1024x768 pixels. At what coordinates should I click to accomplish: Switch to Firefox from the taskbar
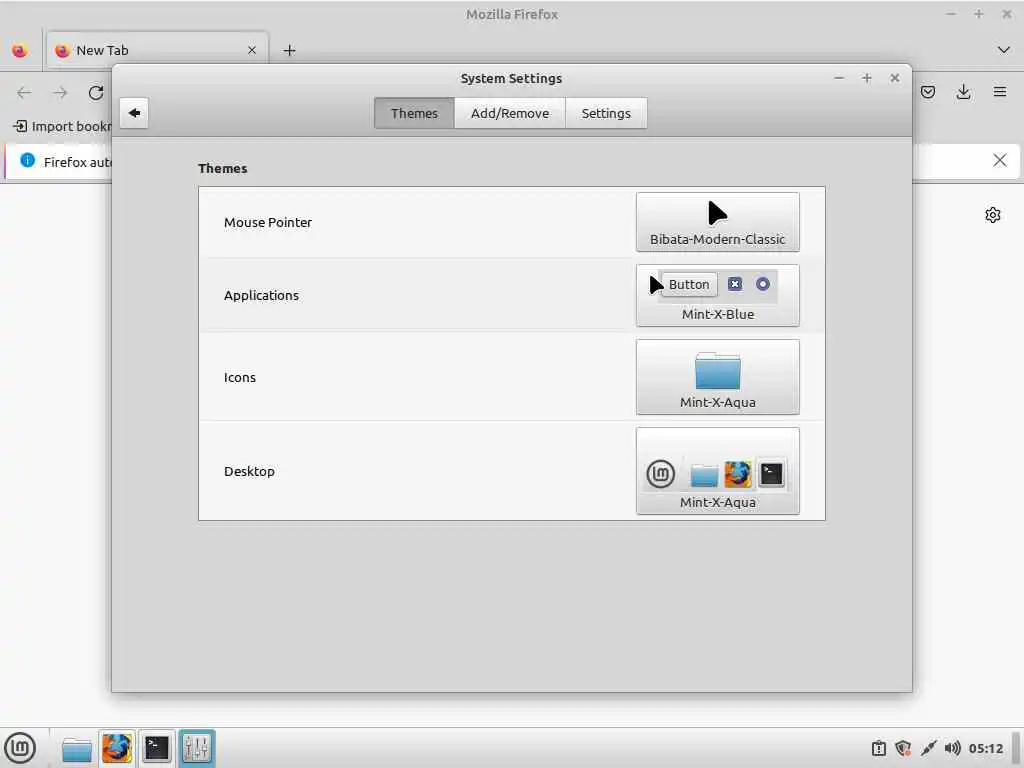[117, 748]
